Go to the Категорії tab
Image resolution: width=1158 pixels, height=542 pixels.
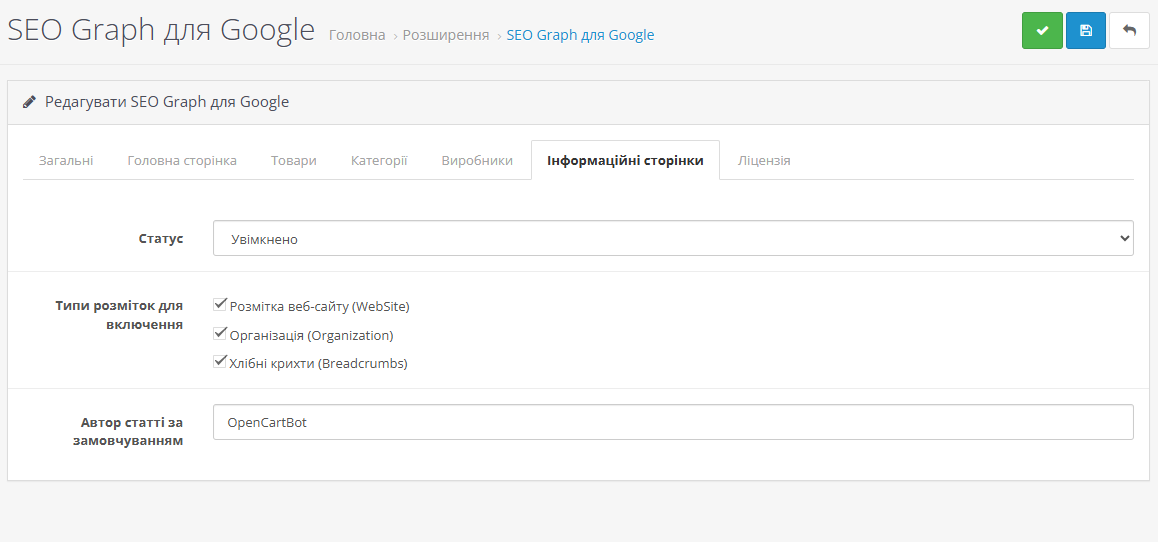[x=379, y=161]
